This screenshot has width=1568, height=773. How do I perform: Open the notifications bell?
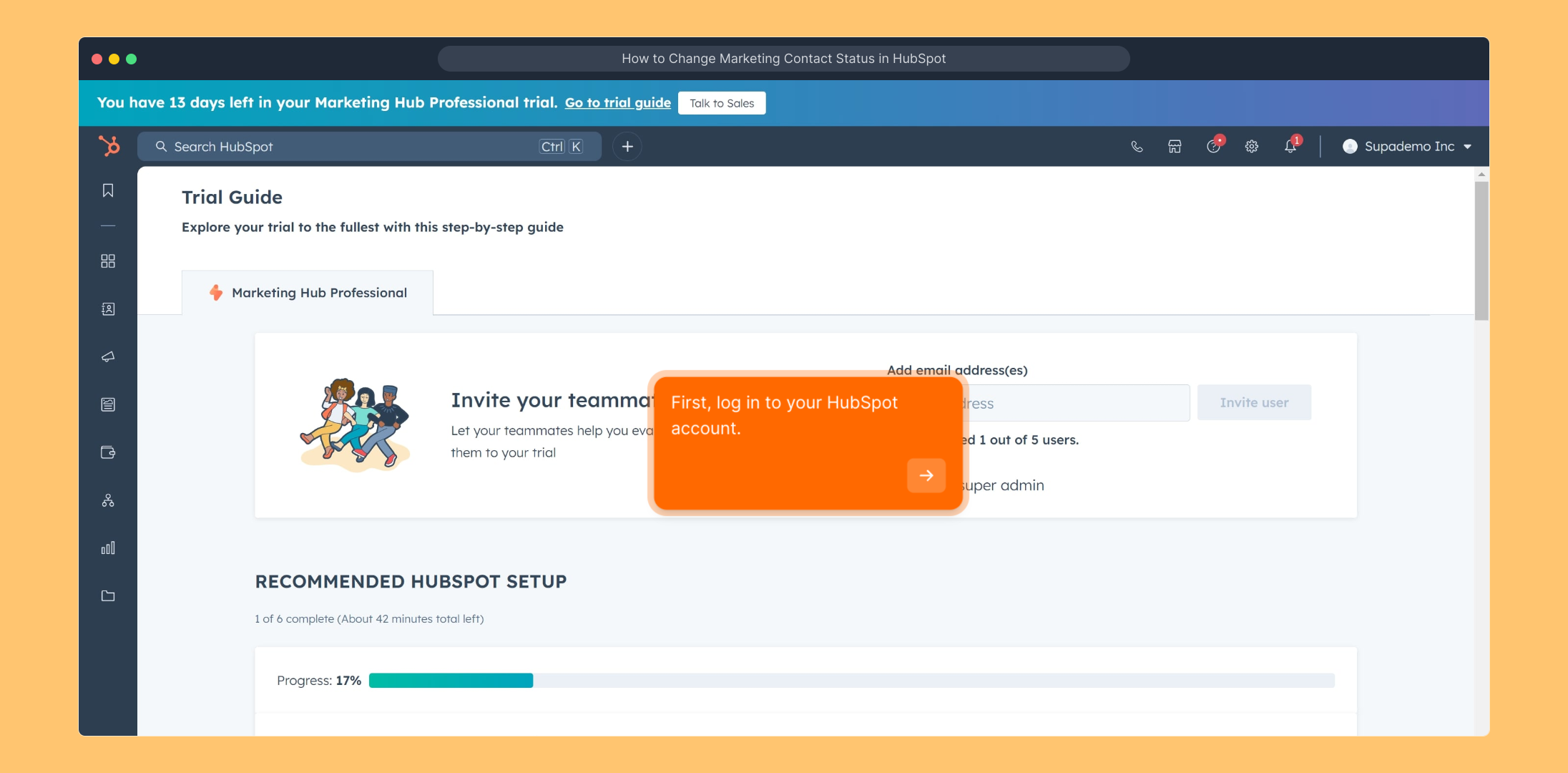(x=1290, y=147)
